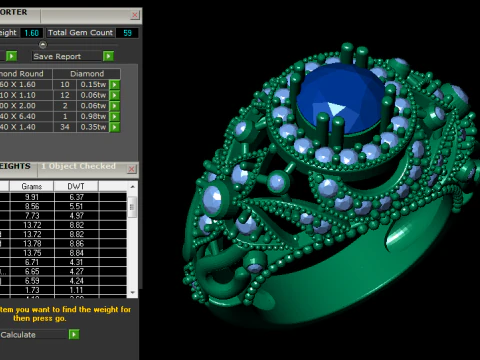Select the 9.91 grams row
480x360 pixels.
(63, 197)
